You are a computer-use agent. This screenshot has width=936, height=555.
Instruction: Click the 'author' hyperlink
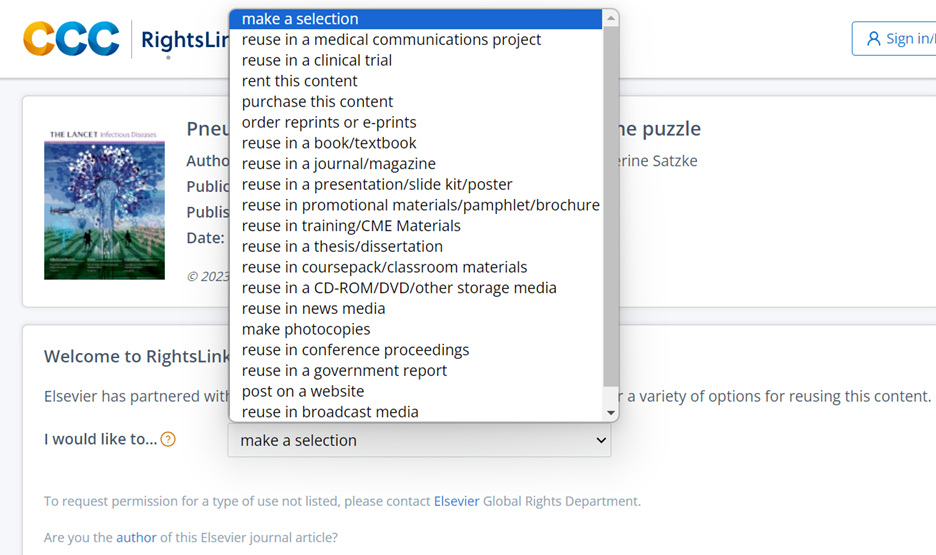[136, 537]
